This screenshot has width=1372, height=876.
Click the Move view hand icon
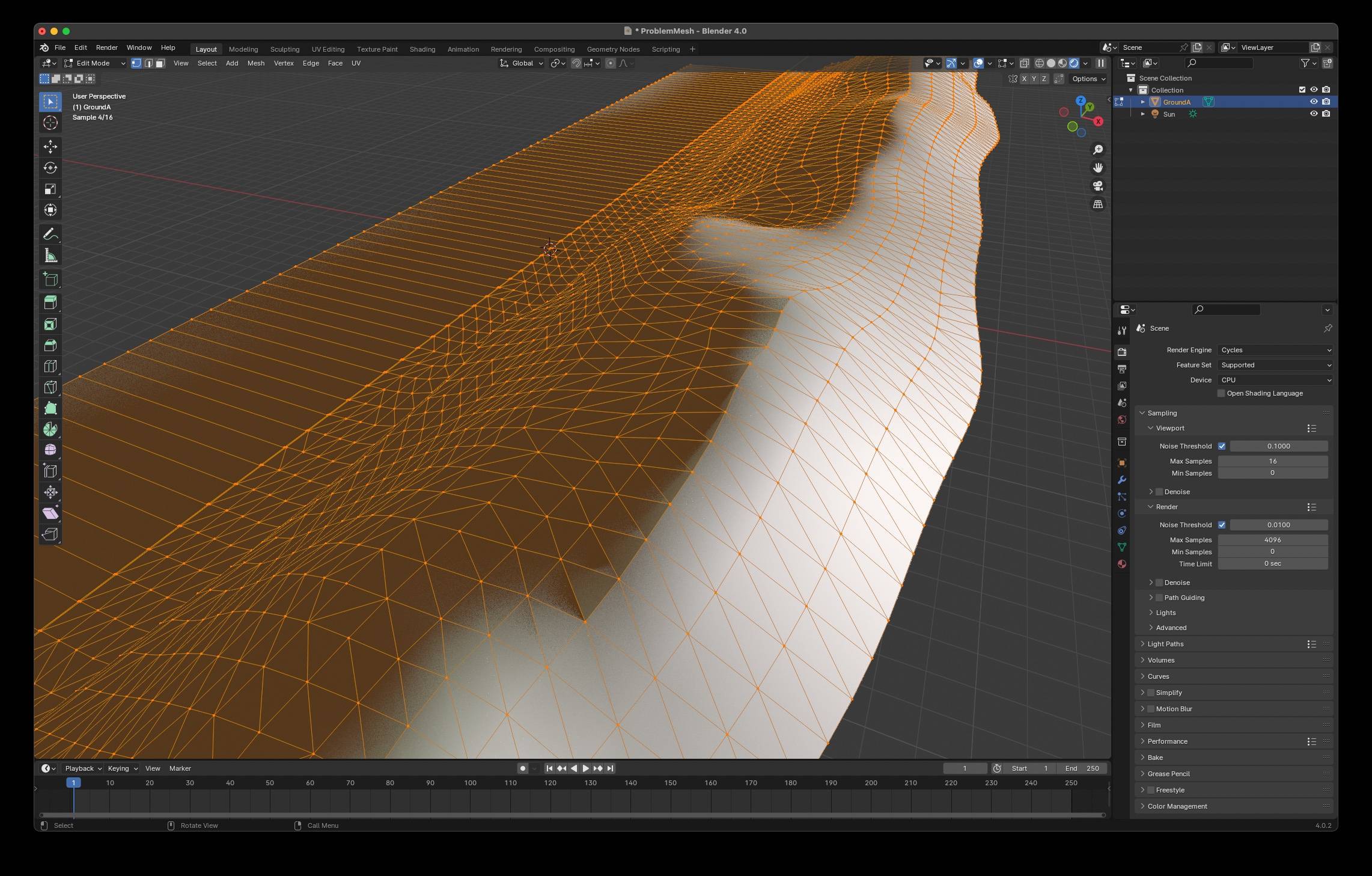(1098, 168)
